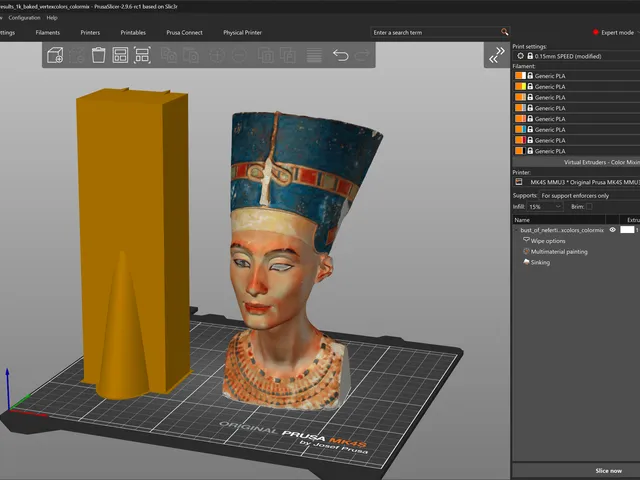The width and height of the screenshot is (640, 480).
Task: Open the Configuration menu
Action: (x=24, y=18)
